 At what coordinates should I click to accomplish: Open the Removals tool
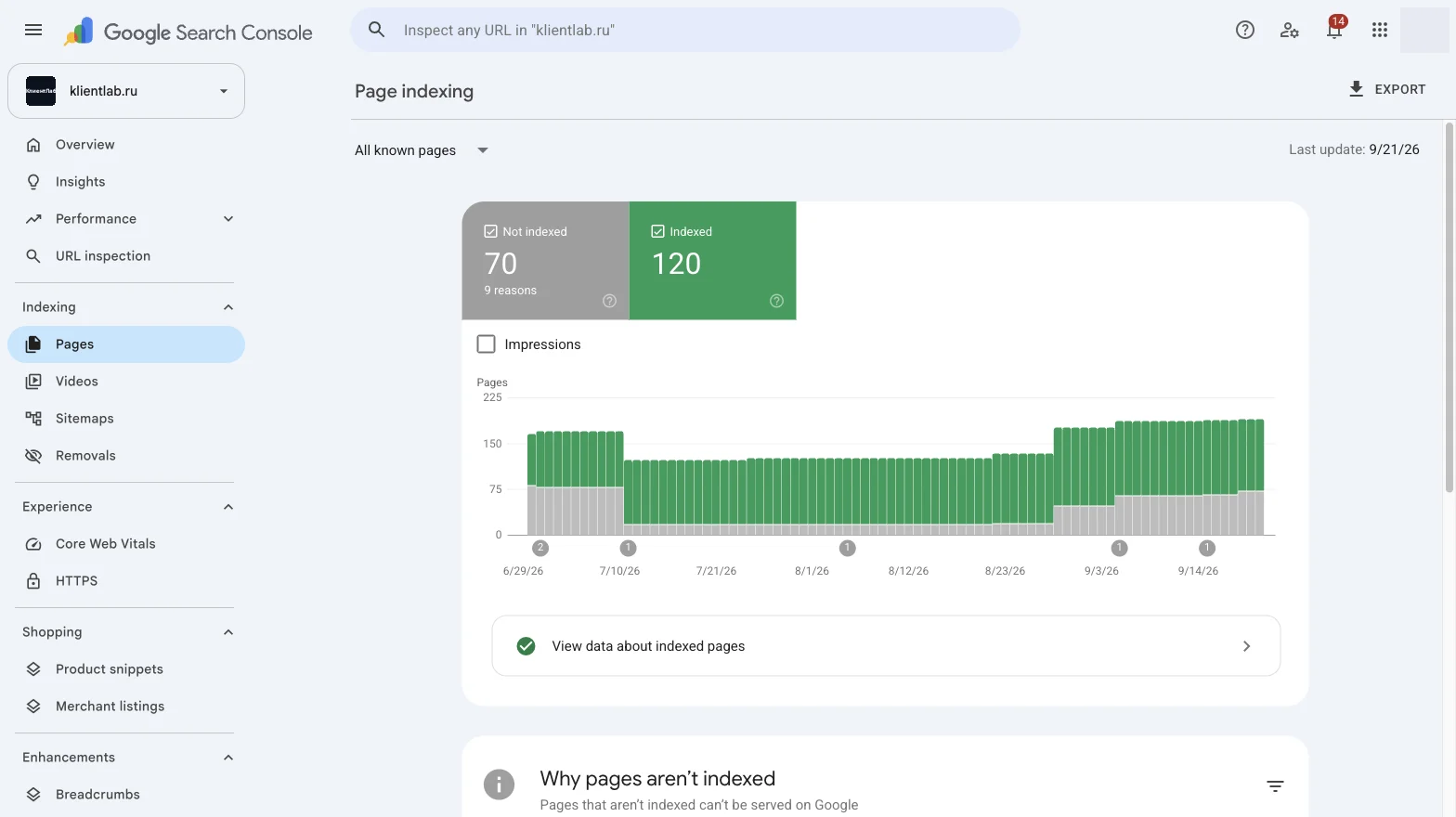click(x=126, y=456)
